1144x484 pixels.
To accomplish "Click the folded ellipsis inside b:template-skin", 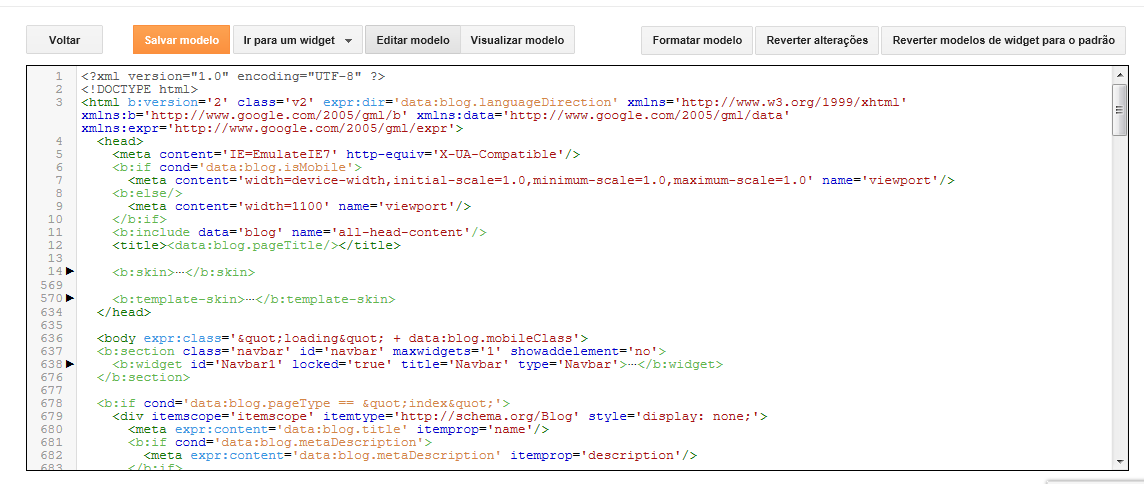I will pyautogui.click(x=250, y=299).
